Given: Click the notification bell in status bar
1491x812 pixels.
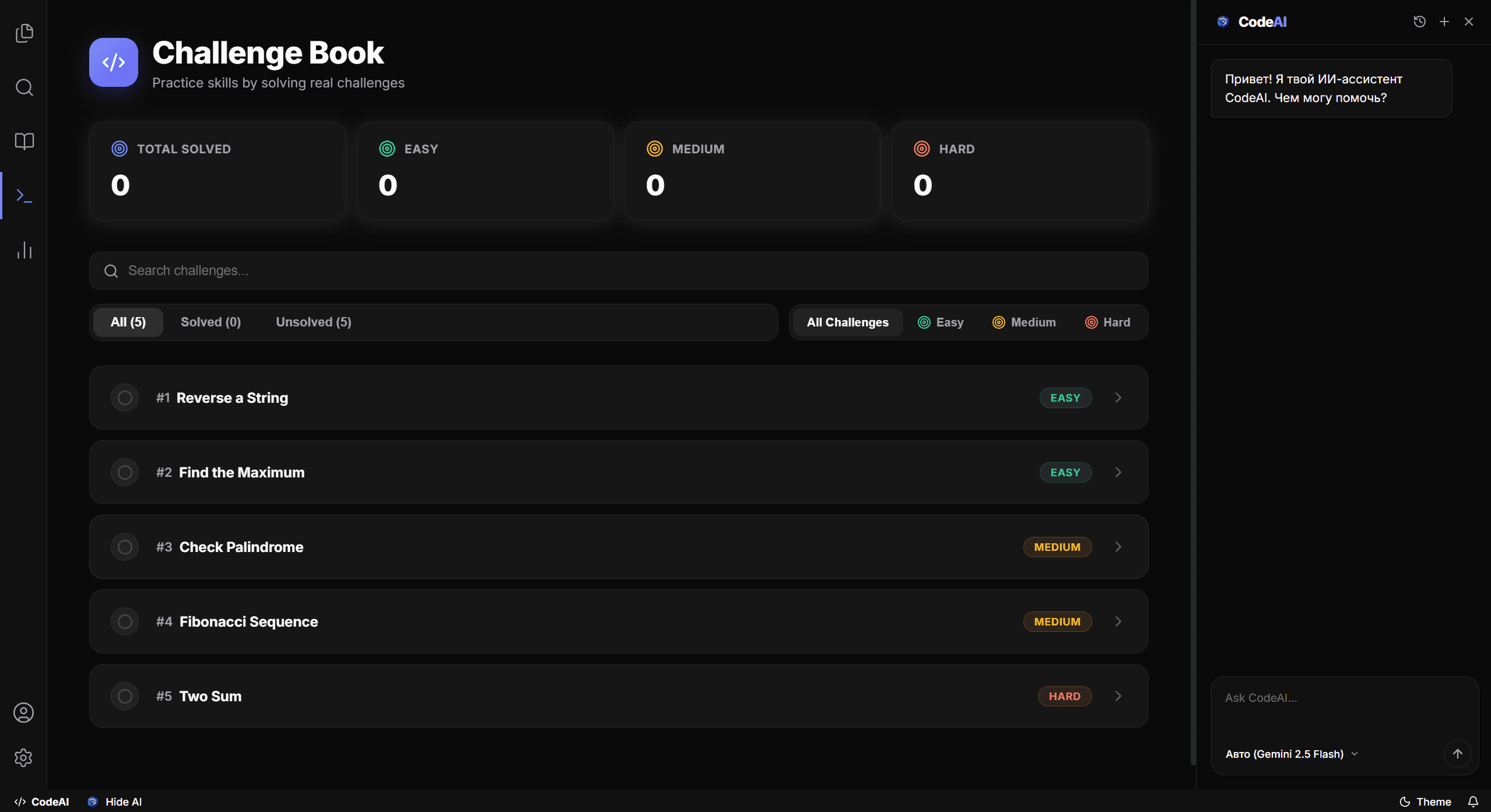Looking at the screenshot, I should point(1473,802).
